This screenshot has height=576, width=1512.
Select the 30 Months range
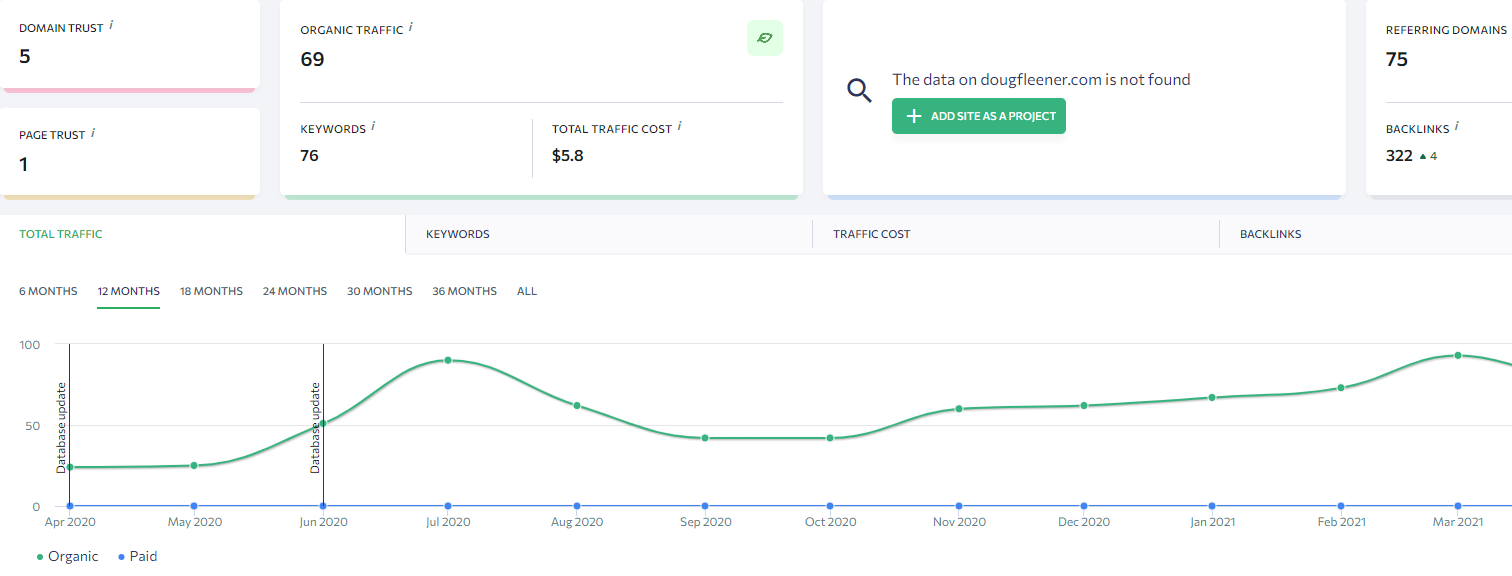(379, 291)
